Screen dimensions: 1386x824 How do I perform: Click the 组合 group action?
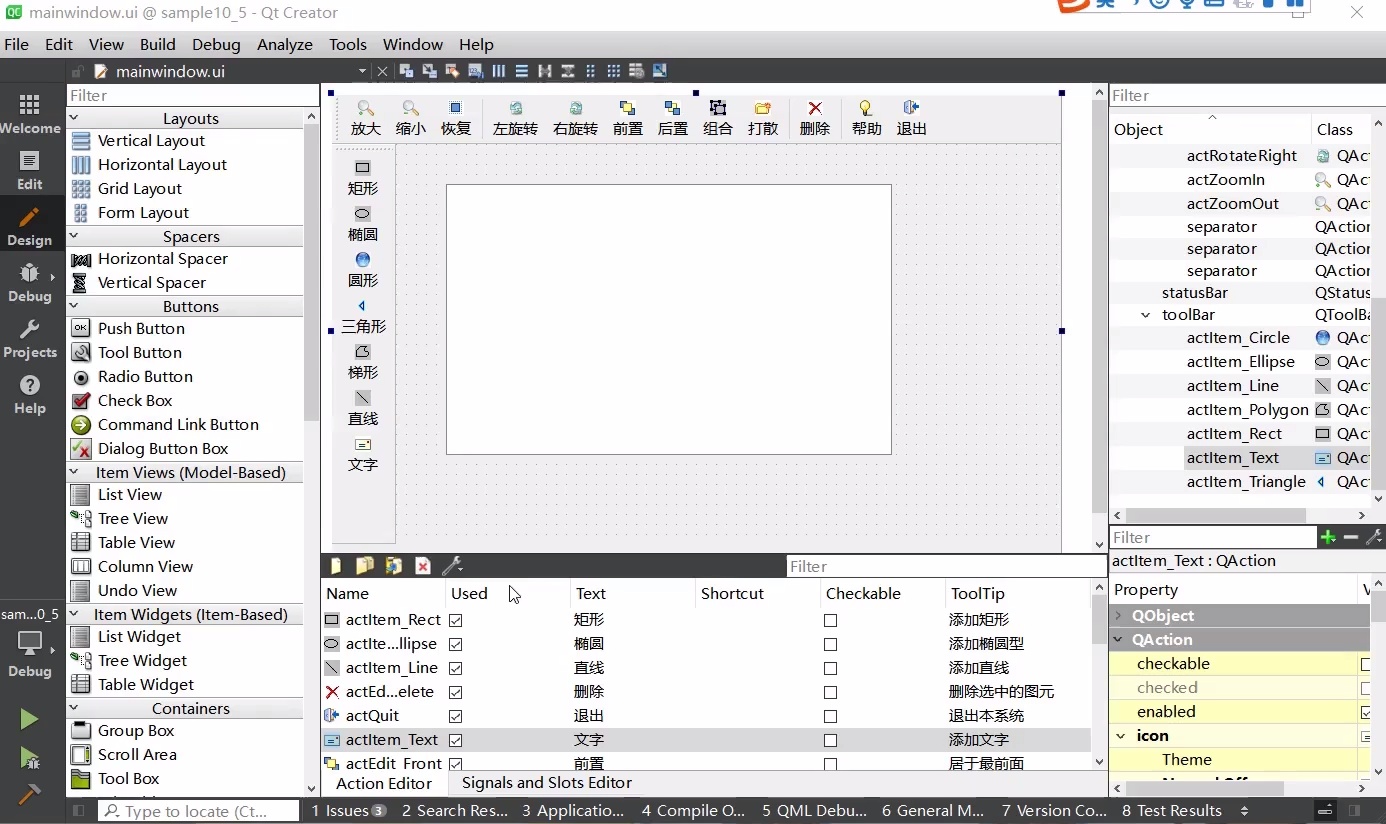pyautogui.click(x=718, y=118)
